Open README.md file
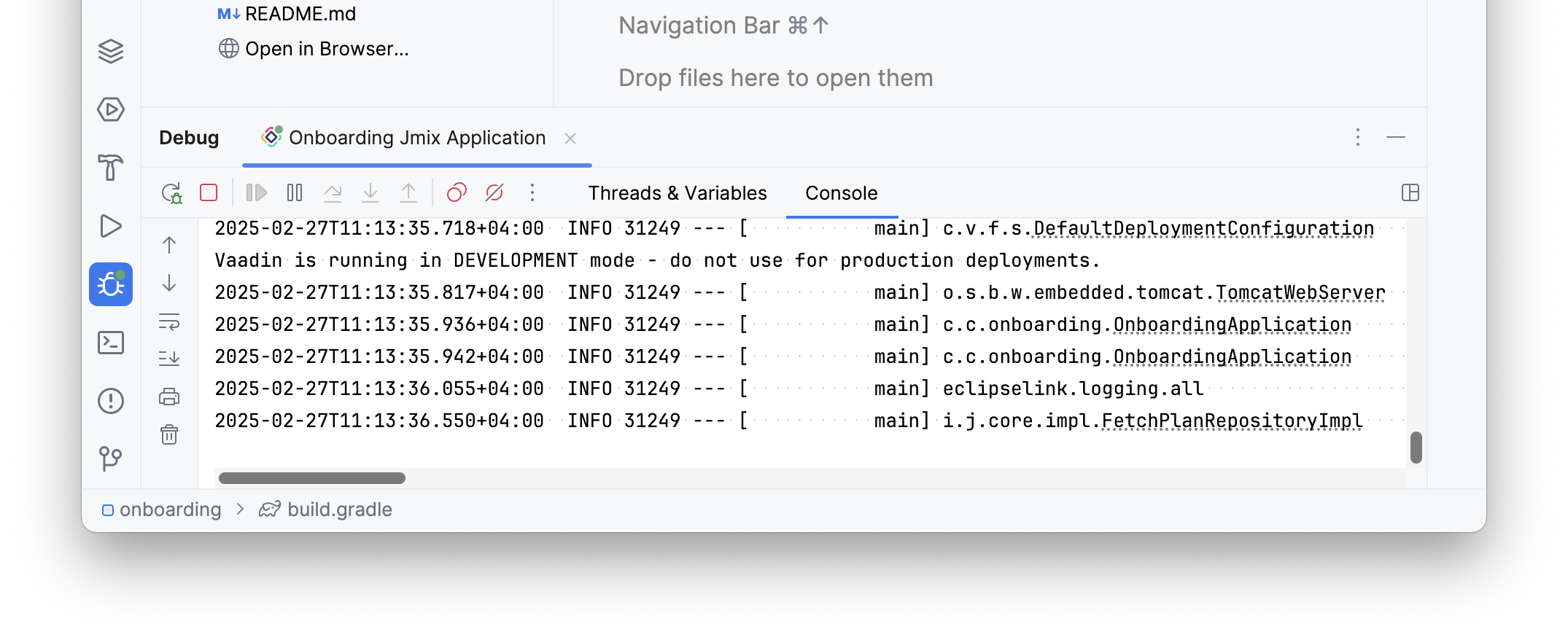The image size is (1568, 640). [x=300, y=14]
